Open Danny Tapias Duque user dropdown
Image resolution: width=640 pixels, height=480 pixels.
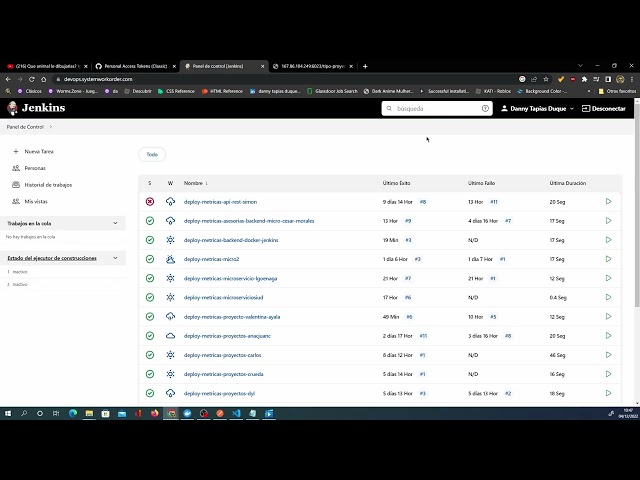tap(537, 109)
